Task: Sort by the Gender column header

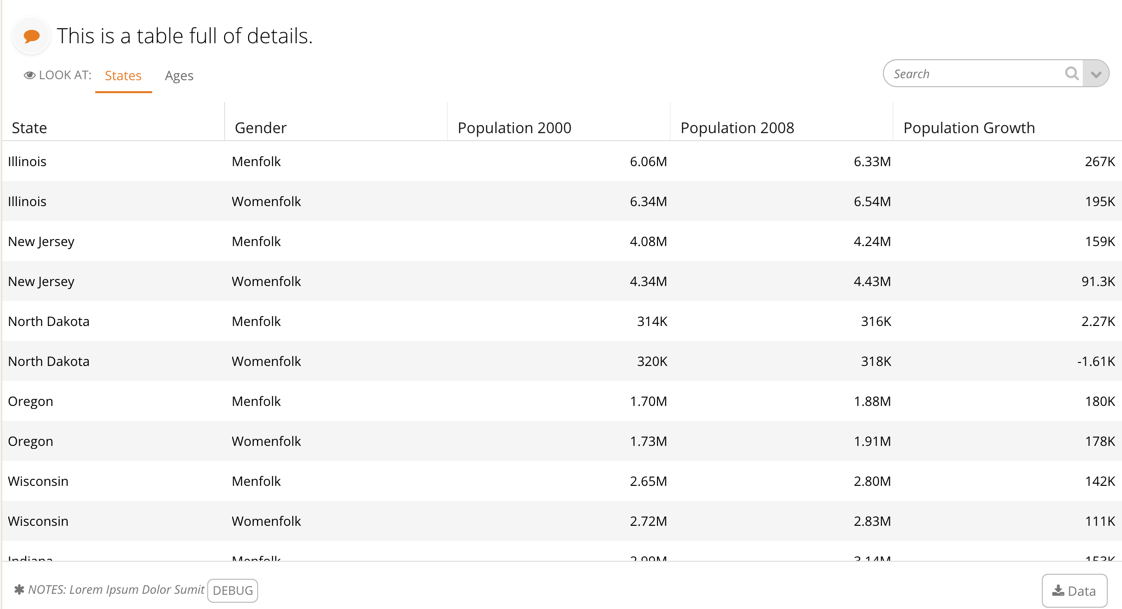Action: tap(260, 127)
